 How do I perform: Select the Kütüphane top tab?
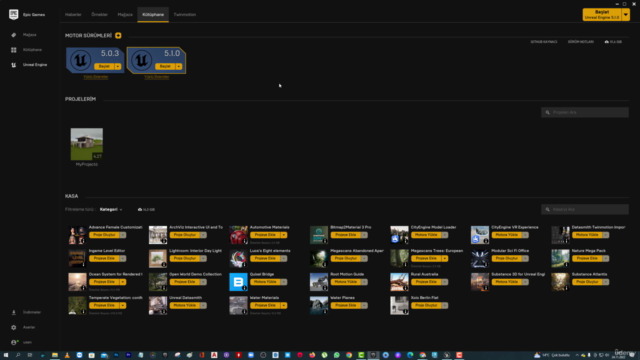(x=153, y=15)
